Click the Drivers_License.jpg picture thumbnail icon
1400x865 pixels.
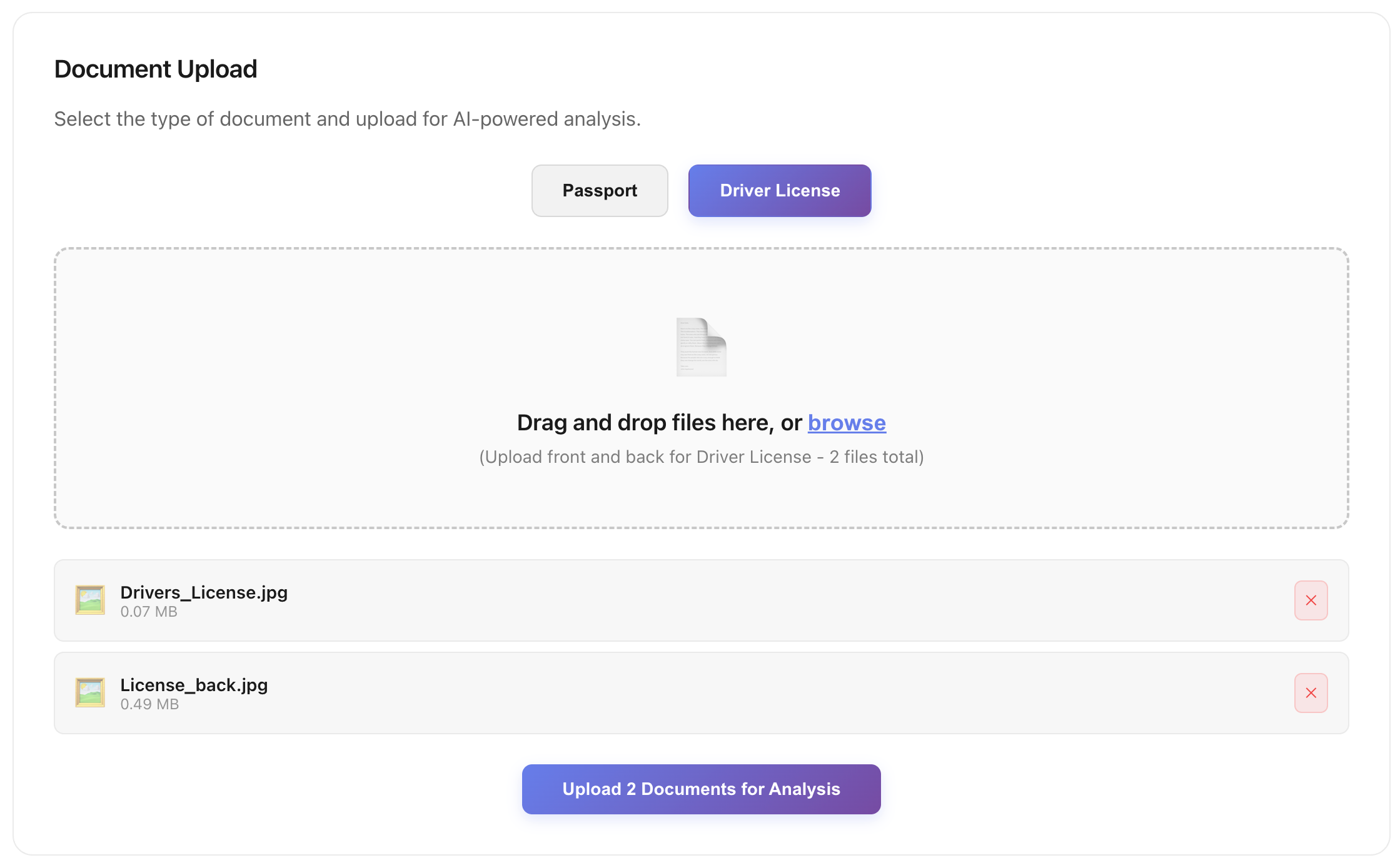(90, 600)
